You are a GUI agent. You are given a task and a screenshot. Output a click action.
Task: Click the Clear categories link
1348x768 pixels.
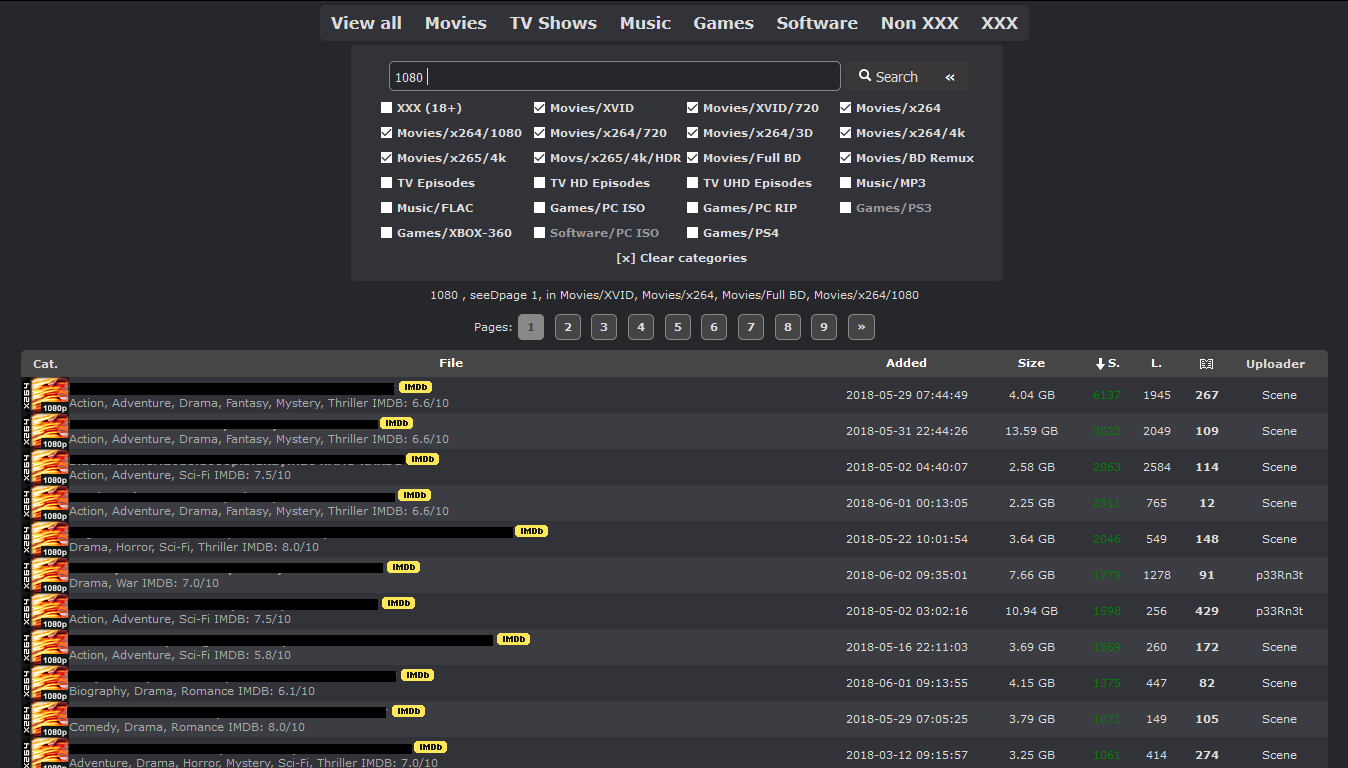(681, 258)
